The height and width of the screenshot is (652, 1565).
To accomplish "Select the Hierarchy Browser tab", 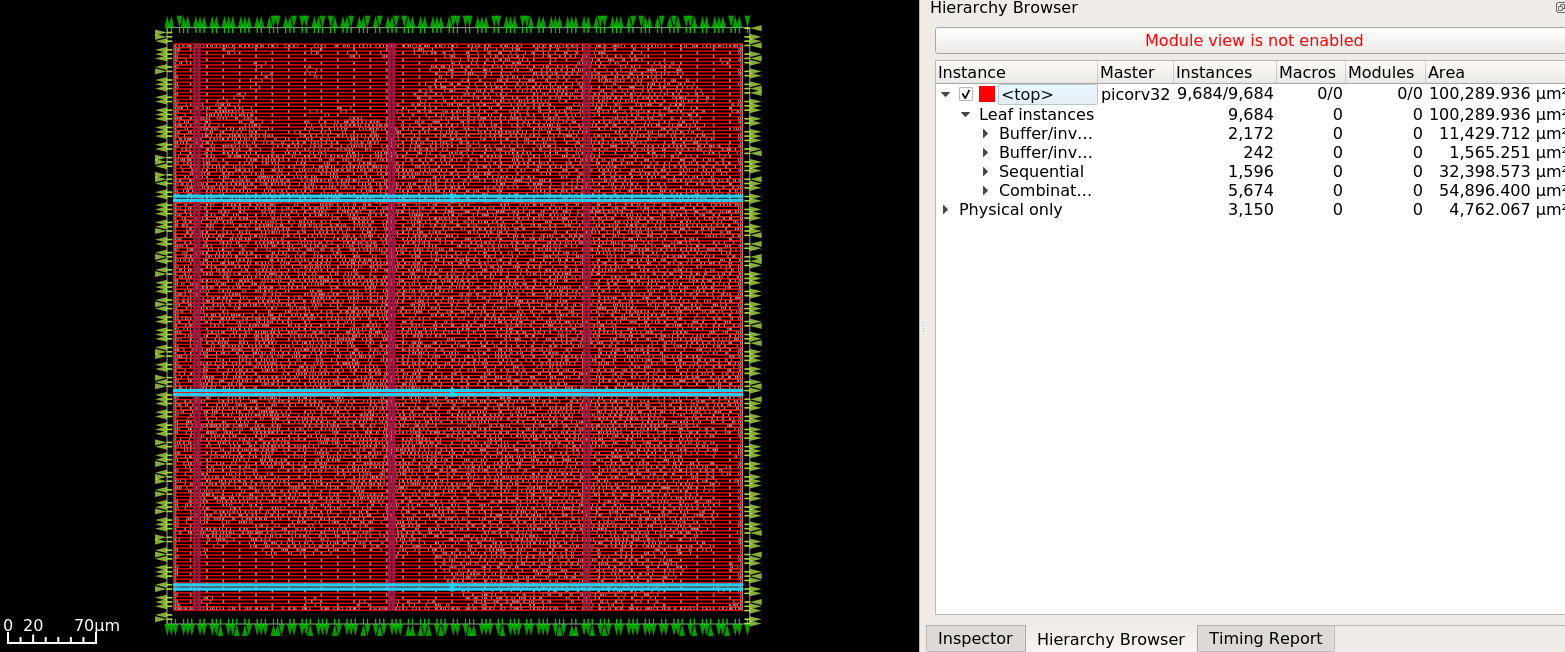I will (x=1110, y=637).
